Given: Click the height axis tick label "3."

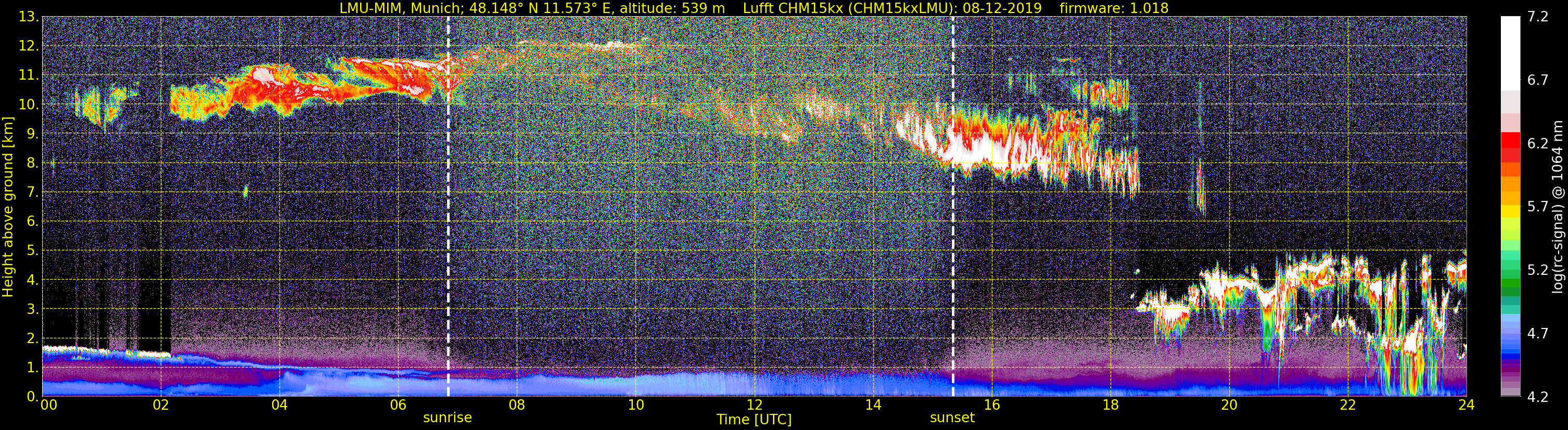Looking at the screenshot, I should point(32,309).
